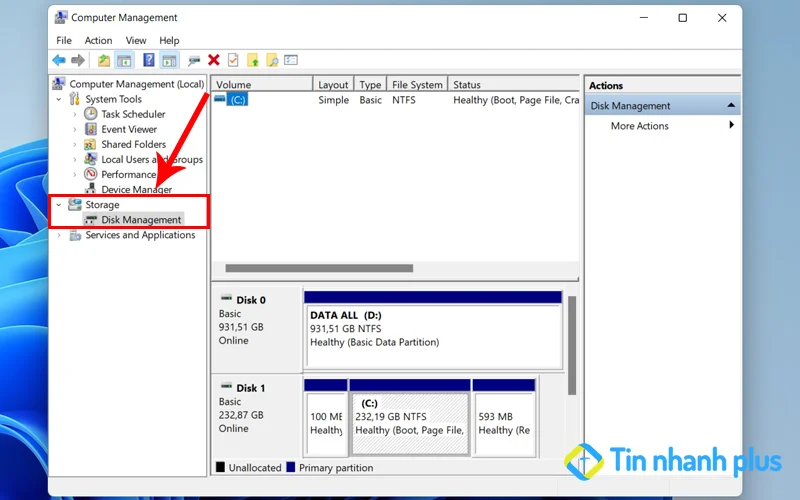Open the View menu
The width and height of the screenshot is (800, 500).
click(x=136, y=40)
